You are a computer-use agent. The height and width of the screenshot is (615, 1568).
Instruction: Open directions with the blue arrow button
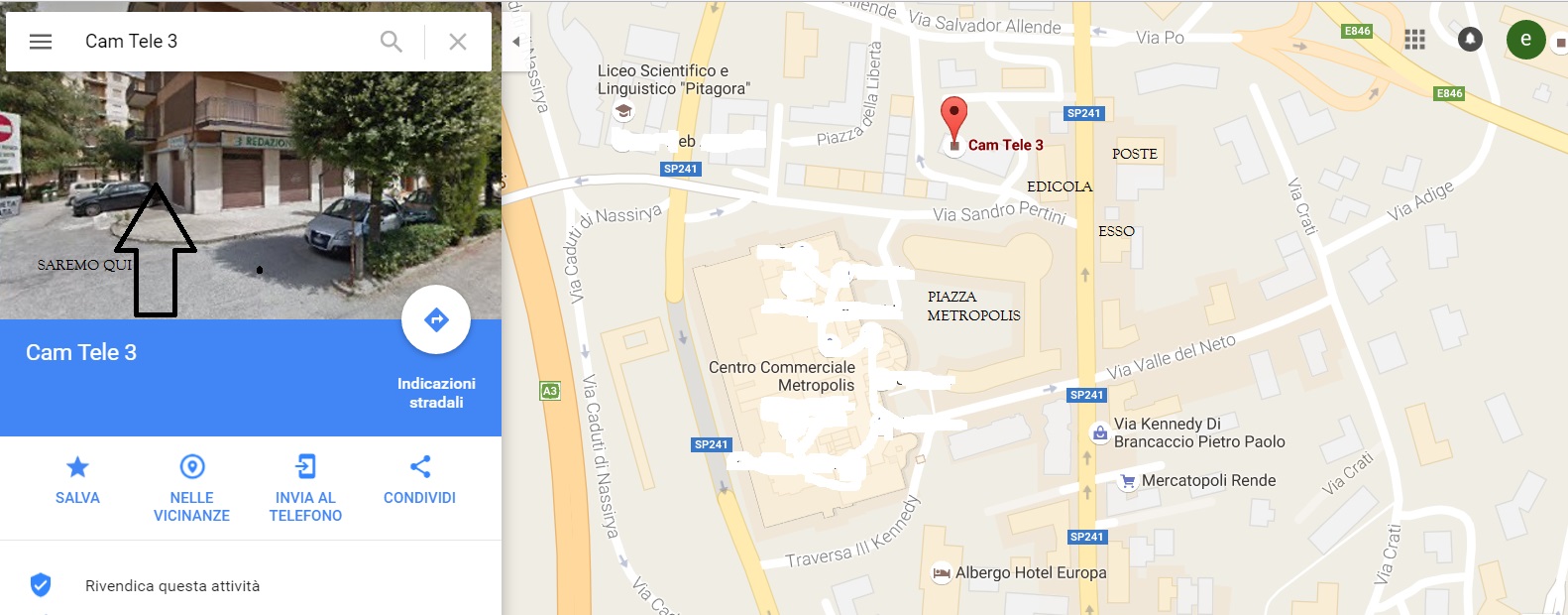[x=436, y=319]
